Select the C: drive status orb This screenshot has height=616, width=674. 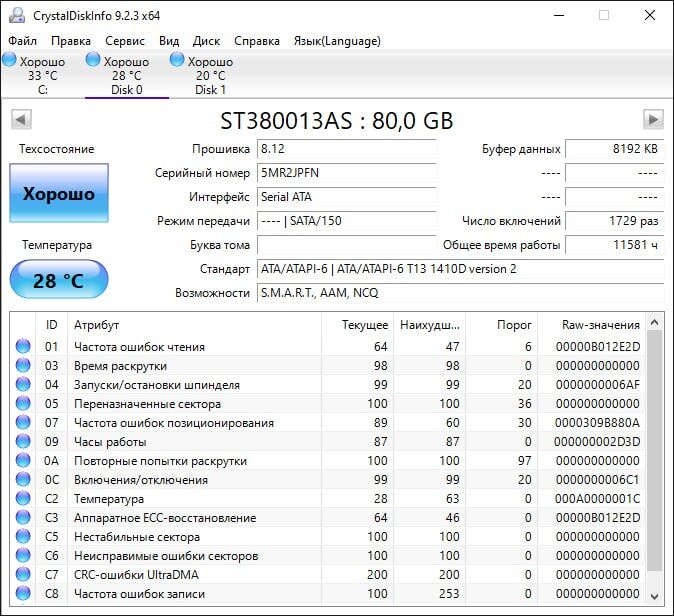(9, 61)
